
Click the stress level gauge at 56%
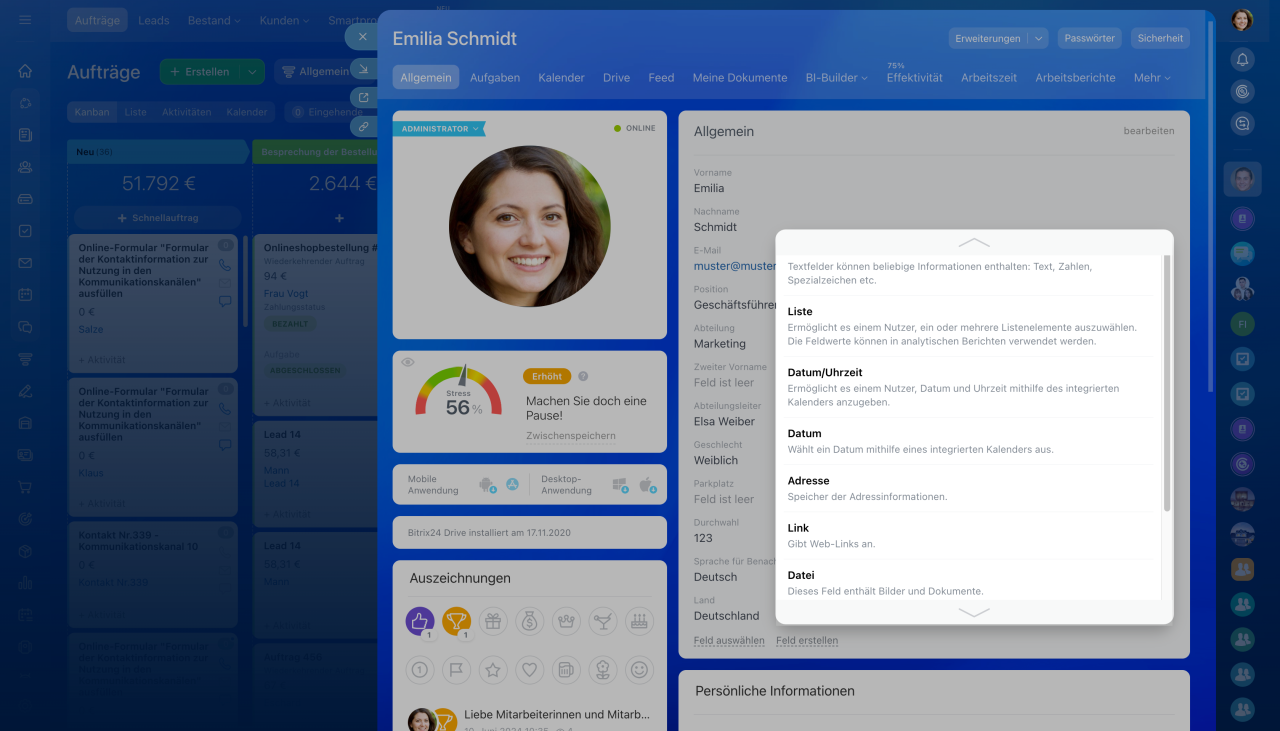tap(458, 392)
